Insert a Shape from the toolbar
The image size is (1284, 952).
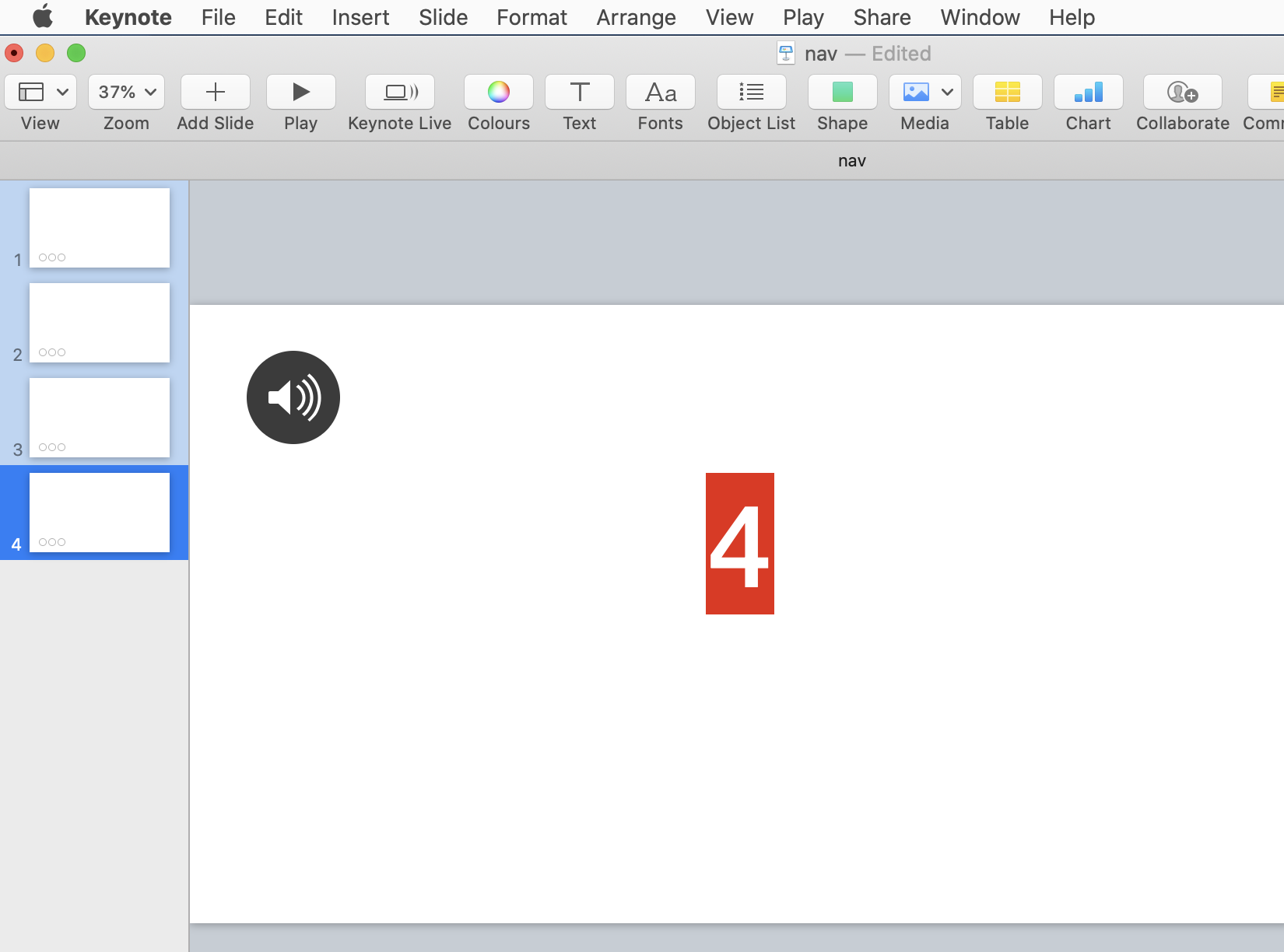(842, 93)
